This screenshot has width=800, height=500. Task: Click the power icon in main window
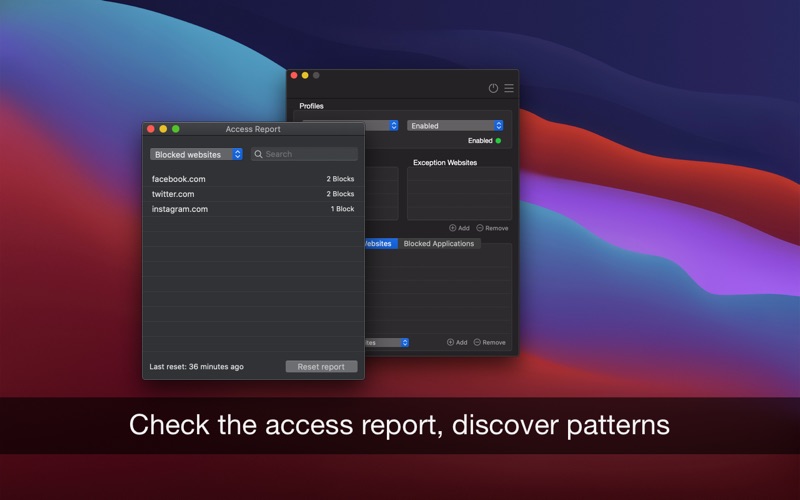(493, 88)
